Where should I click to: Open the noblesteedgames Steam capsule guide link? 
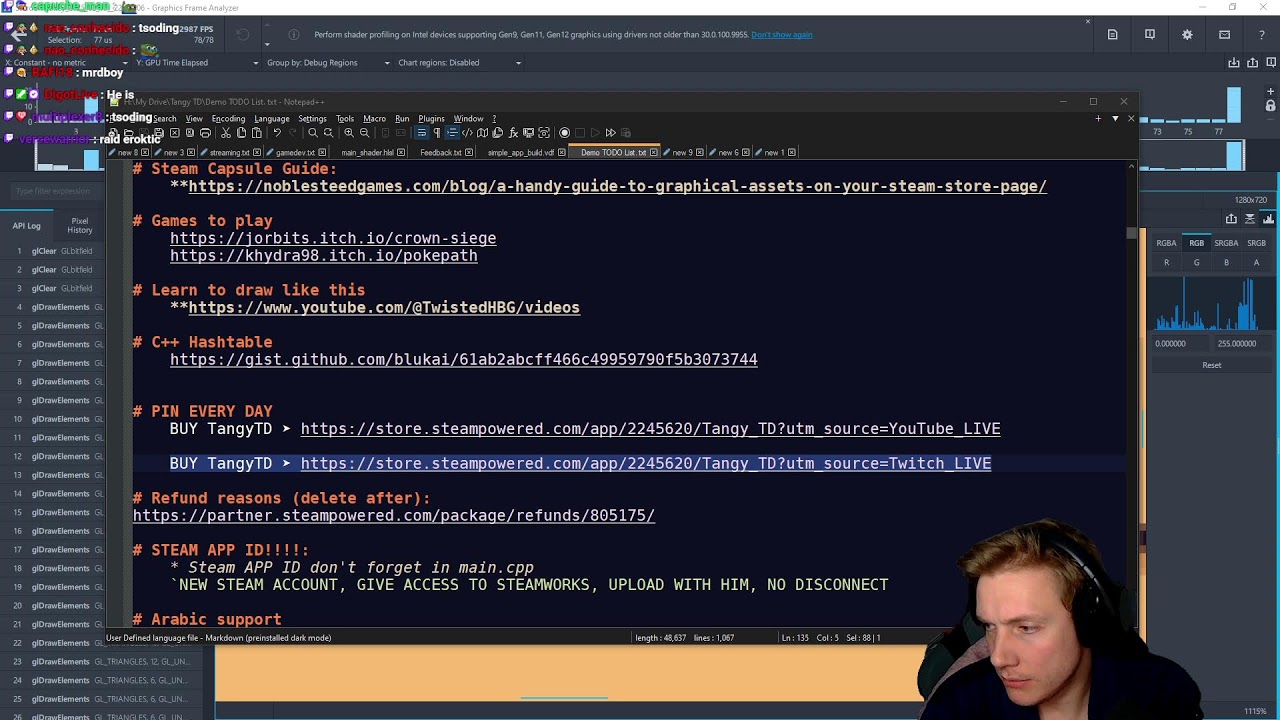[617, 186]
